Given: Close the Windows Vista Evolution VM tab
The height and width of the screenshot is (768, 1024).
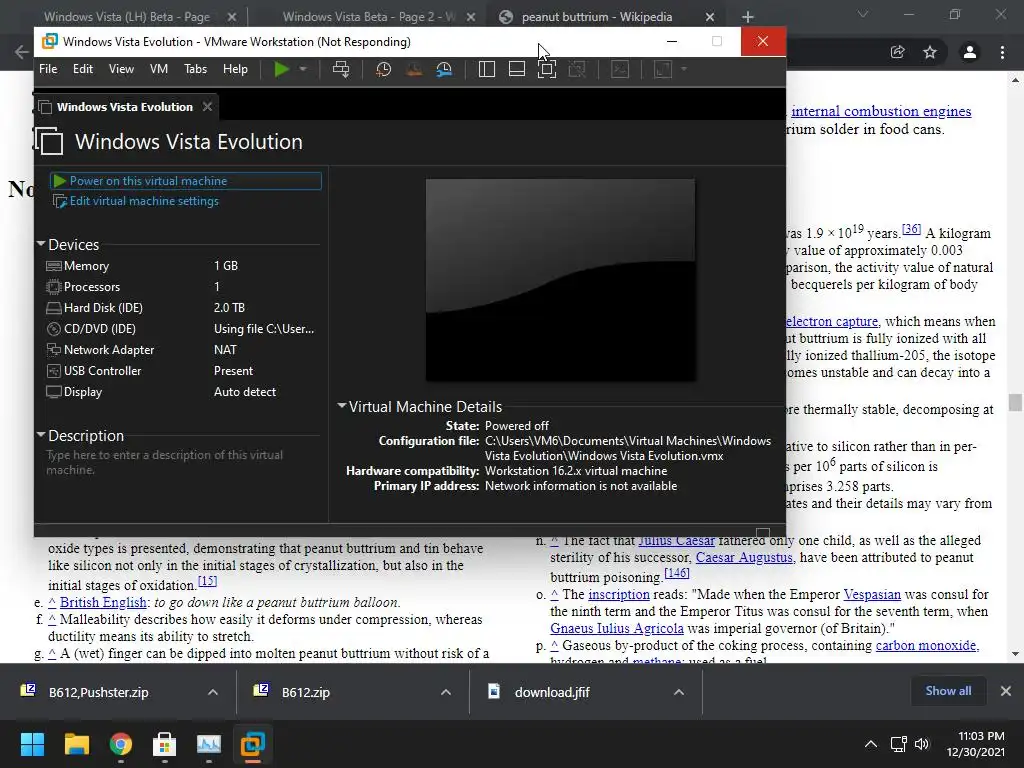Looking at the screenshot, I should (x=207, y=106).
